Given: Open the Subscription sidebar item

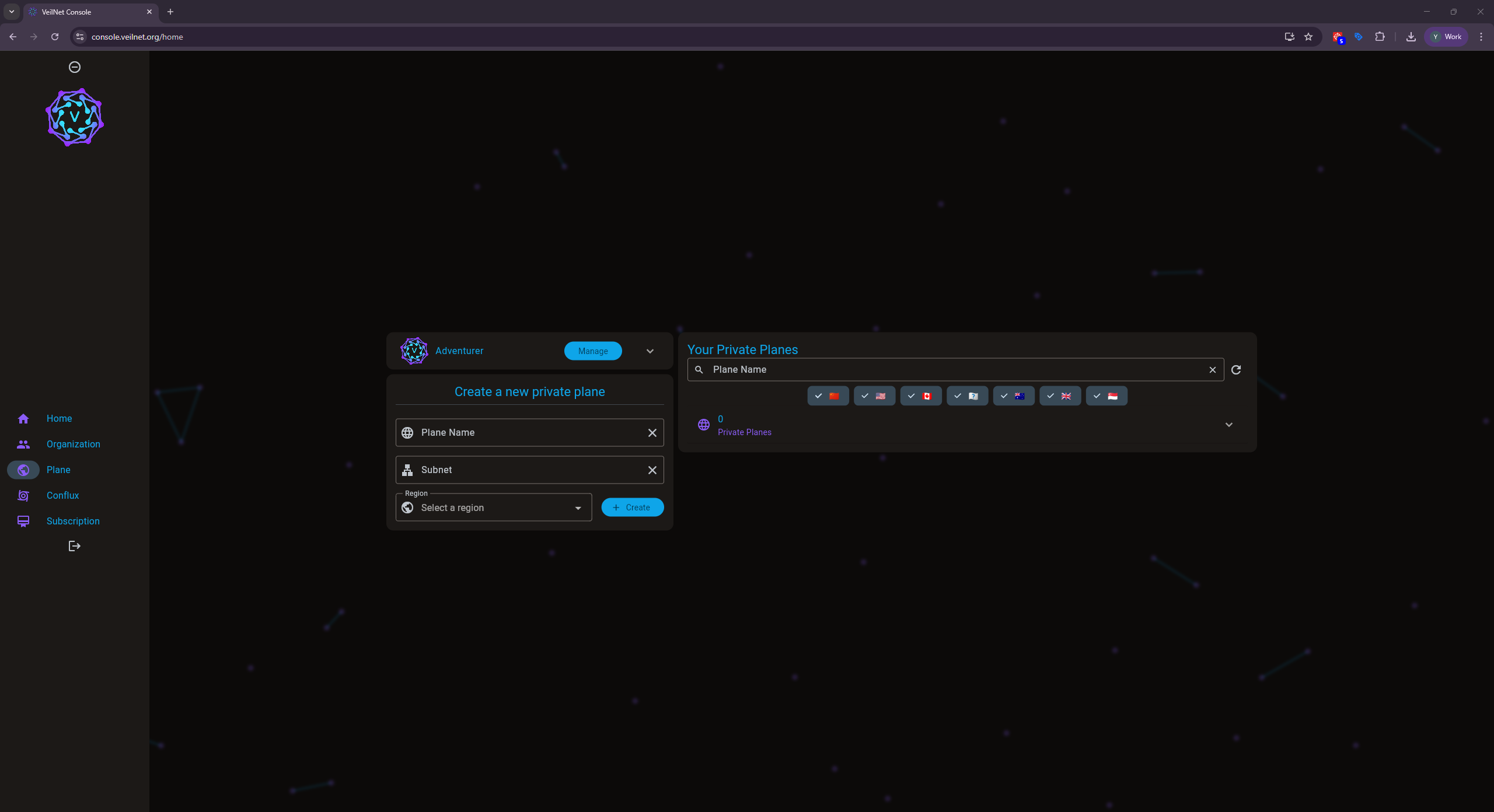Looking at the screenshot, I should [x=73, y=521].
